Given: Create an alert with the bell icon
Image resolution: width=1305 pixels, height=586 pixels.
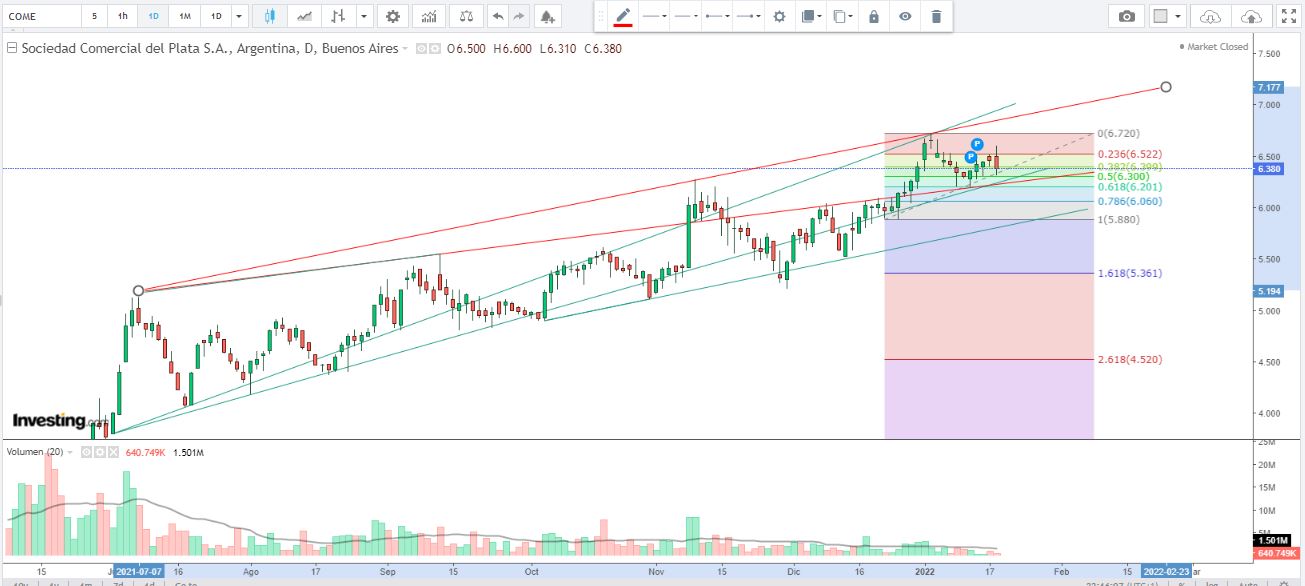Looking at the screenshot, I should click(546, 16).
